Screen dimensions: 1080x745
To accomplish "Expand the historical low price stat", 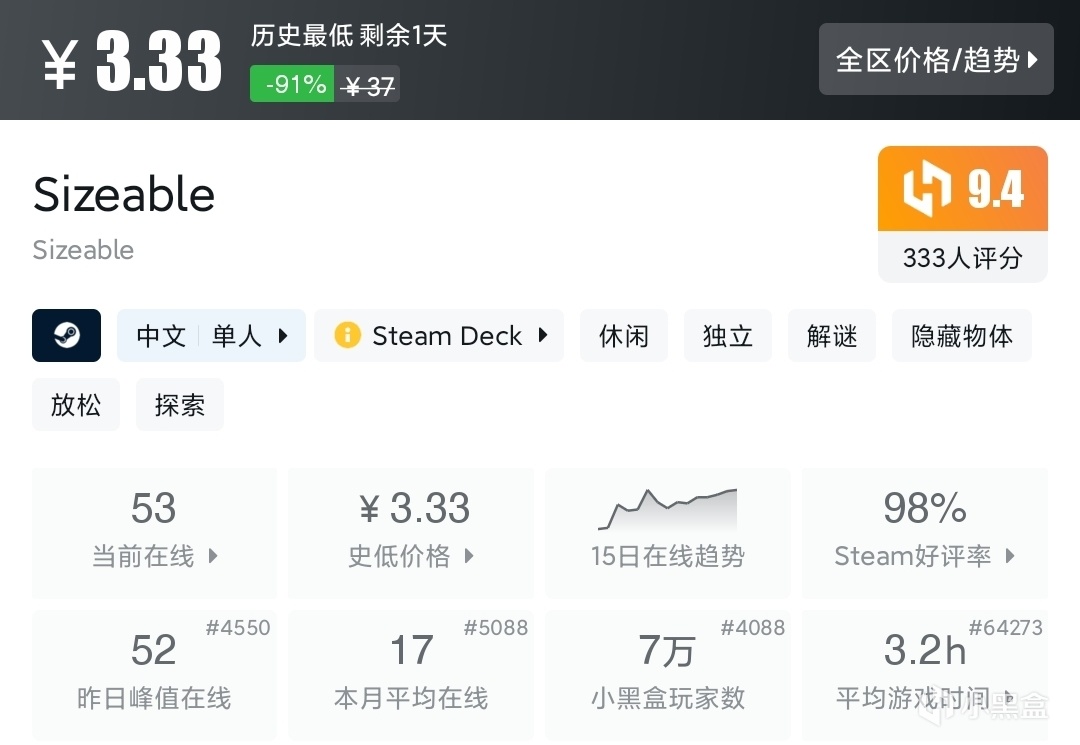I will (411, 532).
